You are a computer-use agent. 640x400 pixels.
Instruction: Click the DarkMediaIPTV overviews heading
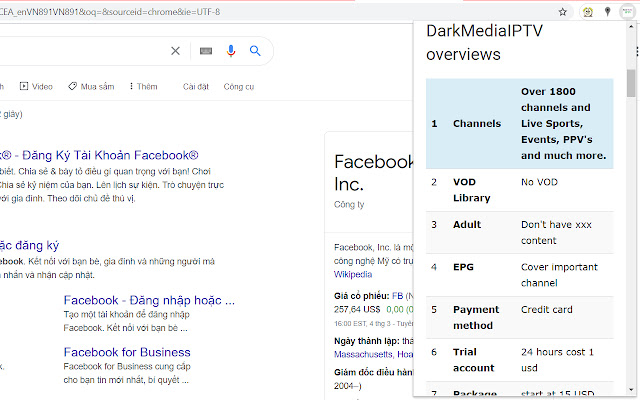(x=484, y=42)
